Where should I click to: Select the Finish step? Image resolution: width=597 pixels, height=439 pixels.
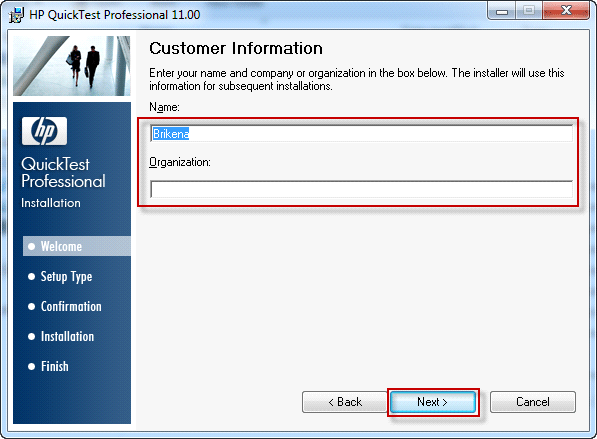55,366
